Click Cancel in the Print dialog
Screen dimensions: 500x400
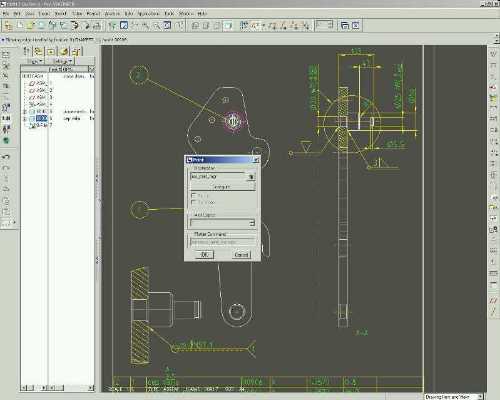tap(241, 255)
